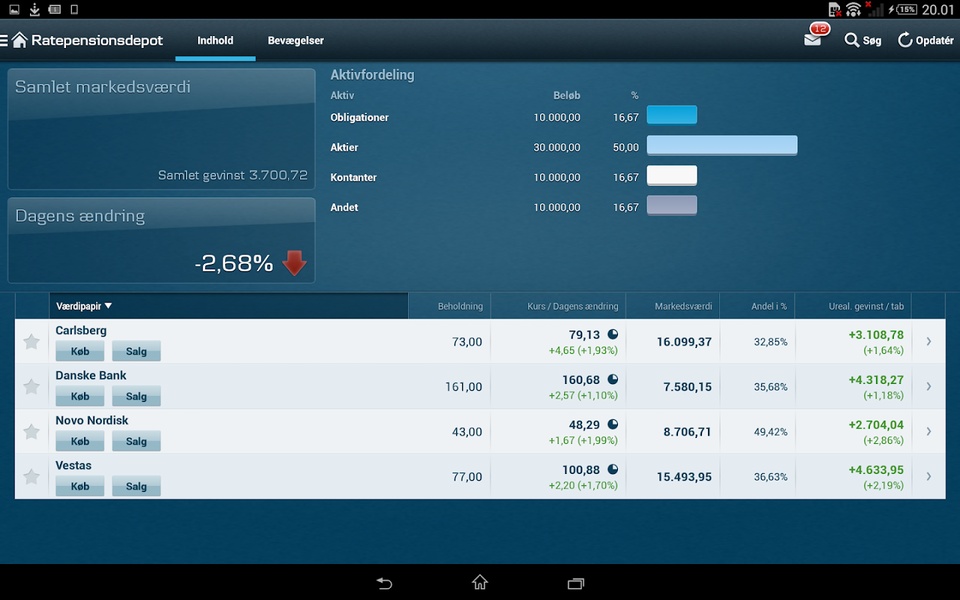Screen dimensions: 960x600
Task: Click the Ratepensionsdepot title
Action: pos(97,40)
